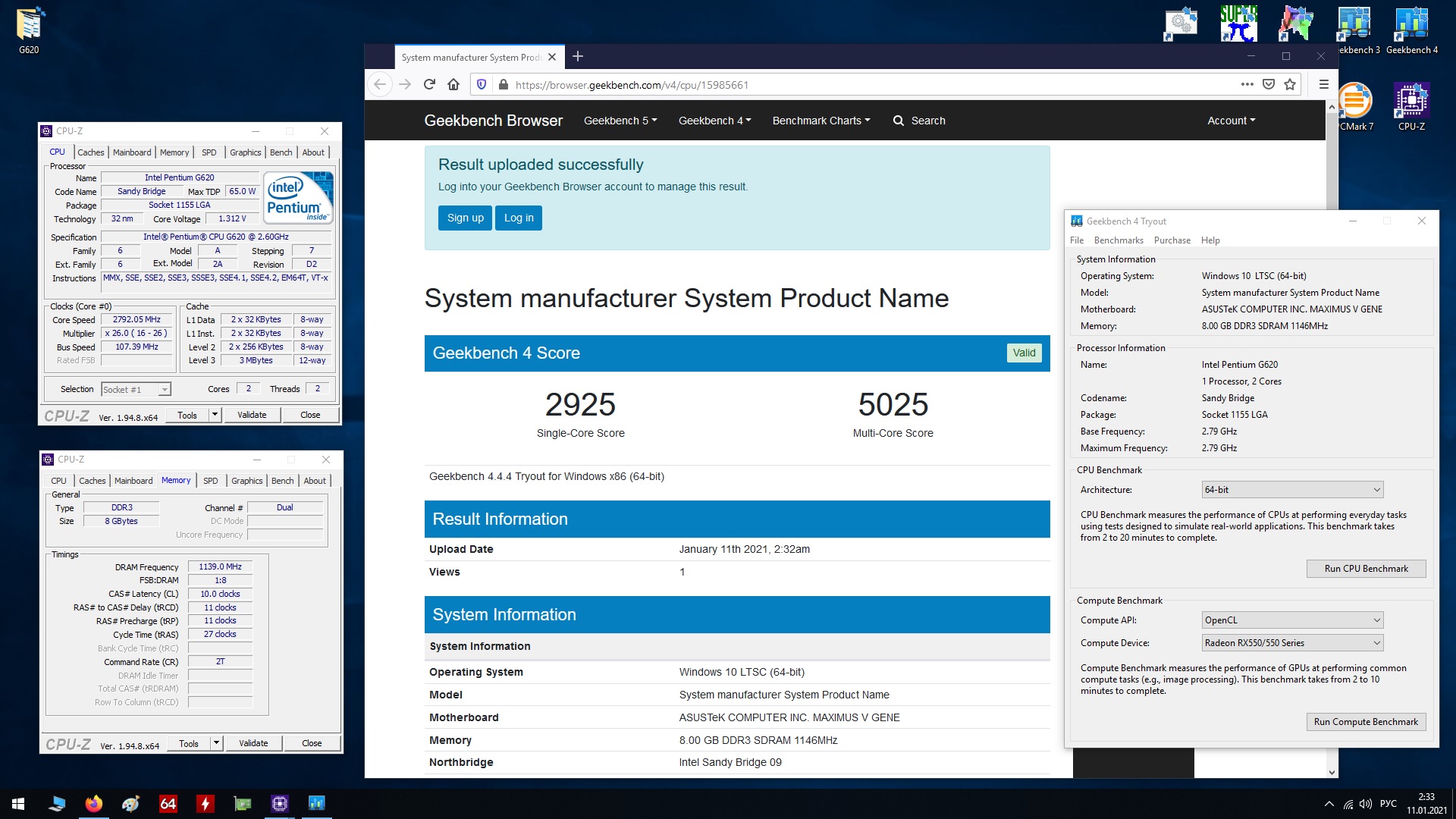Switch to Firefox in the taskbar
Viewport: 1456px width, 819px height.
click(93, 804)
